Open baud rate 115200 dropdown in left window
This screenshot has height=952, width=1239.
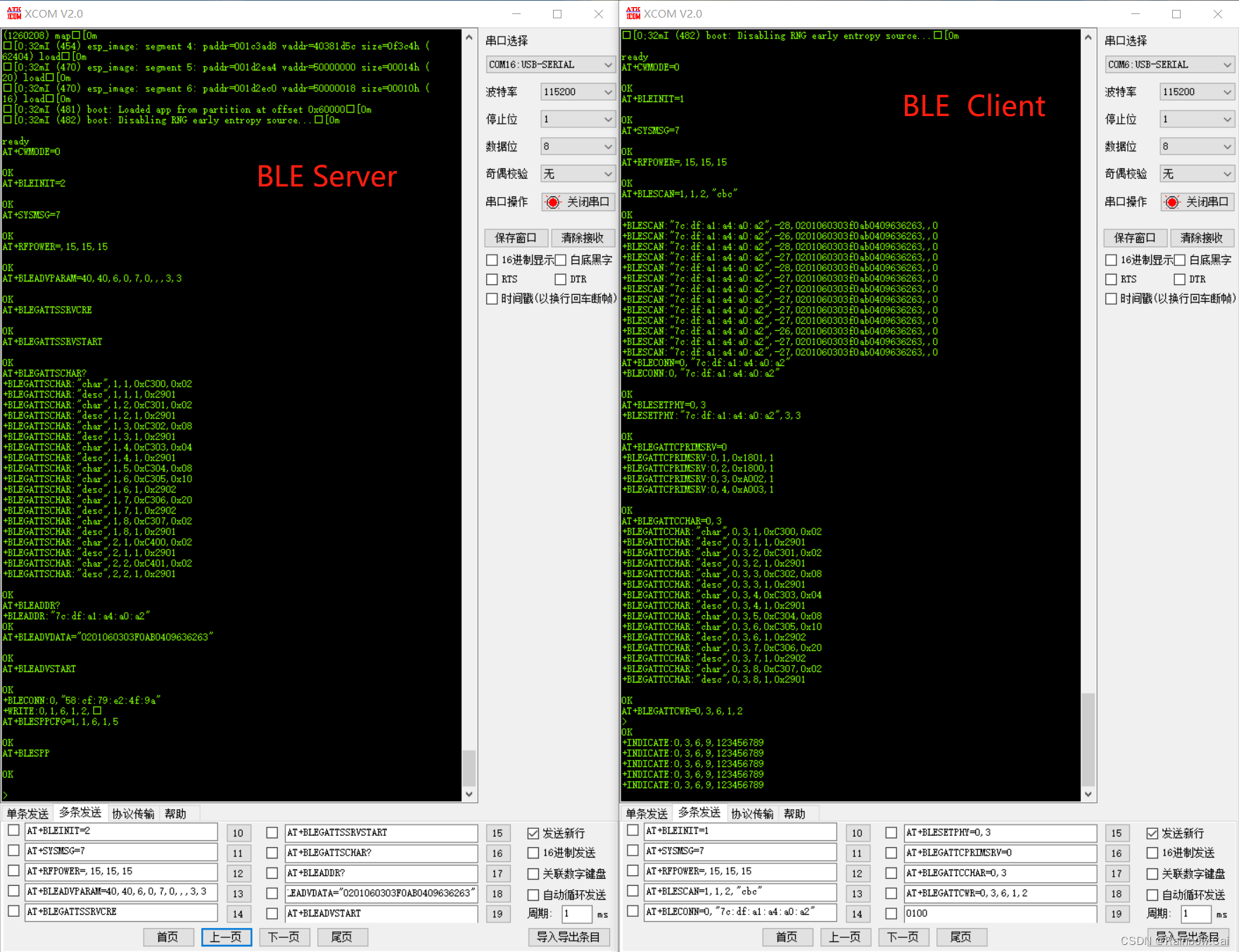[x=578, y=92]
